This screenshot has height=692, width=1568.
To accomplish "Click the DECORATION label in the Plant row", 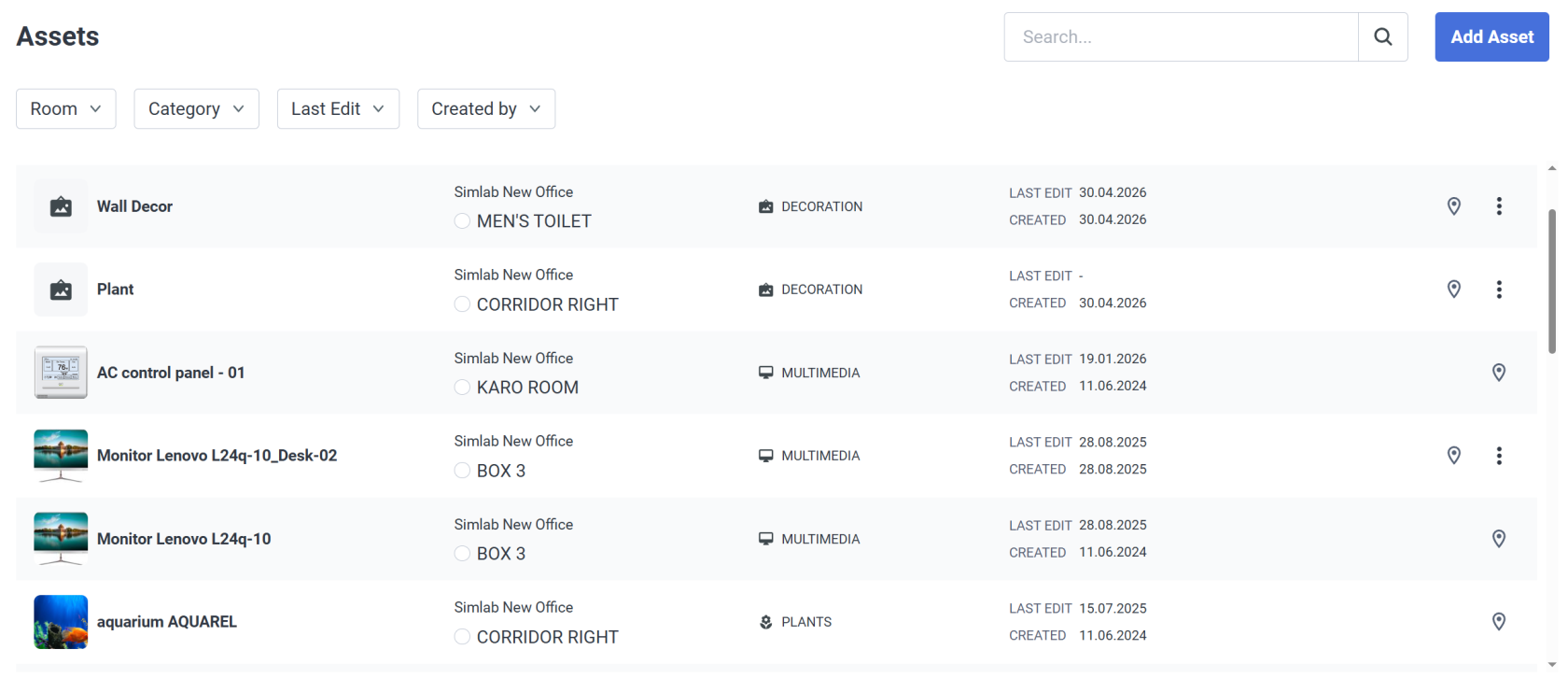I will (821, 290).
